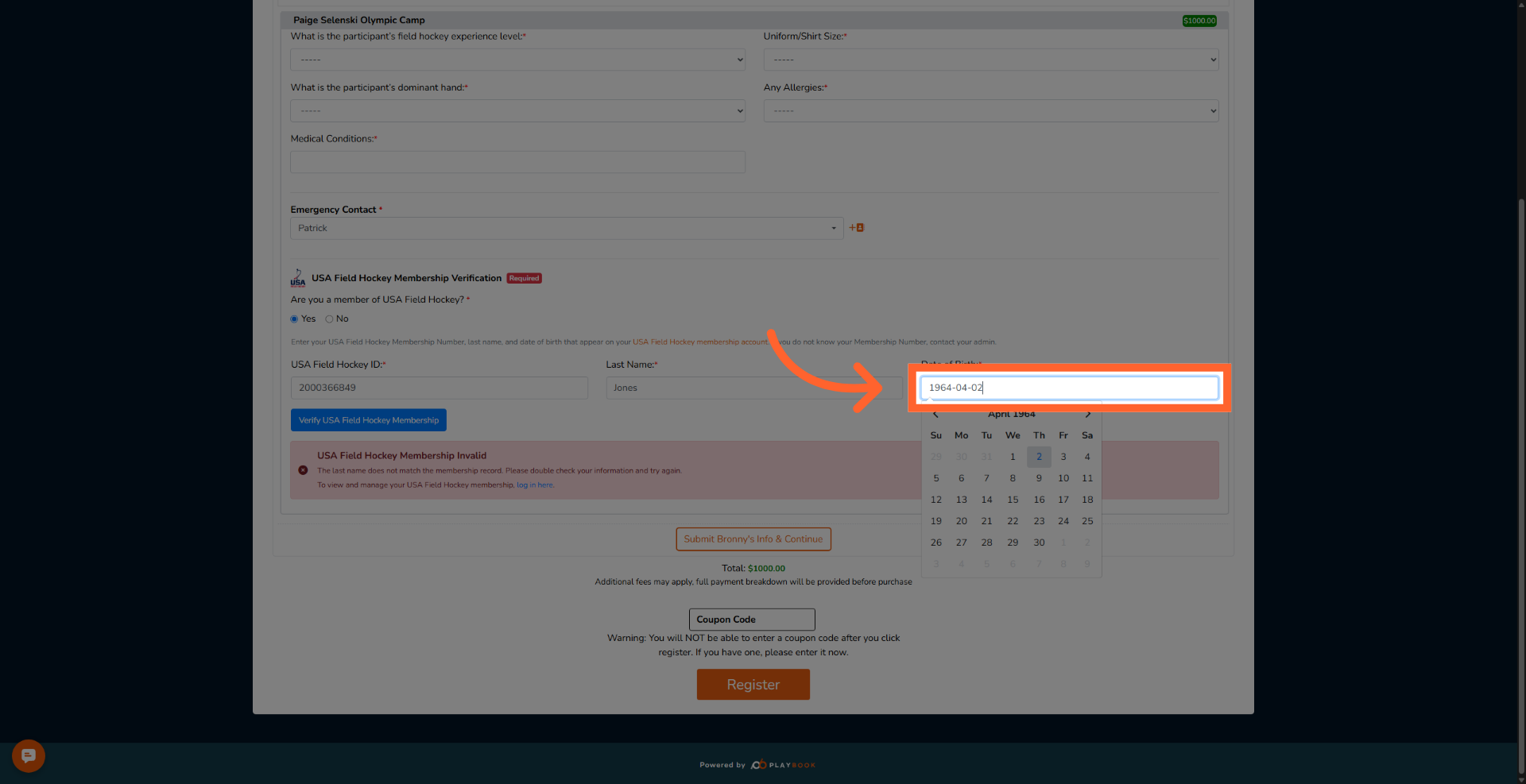
Task: Add a new emergency contact
Action: pyautogui.click(x=857, y=228)
